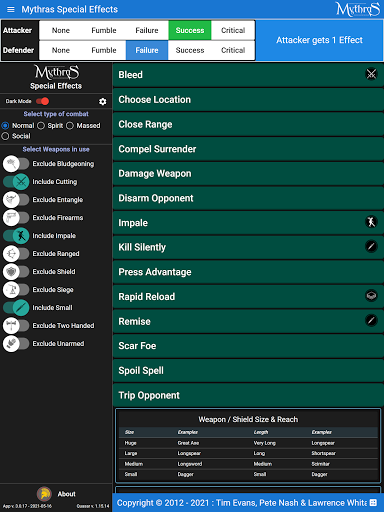Screen dimensions: 384x512
Task: Click the Mythras logo in header
Action: (x=358, y=9)
